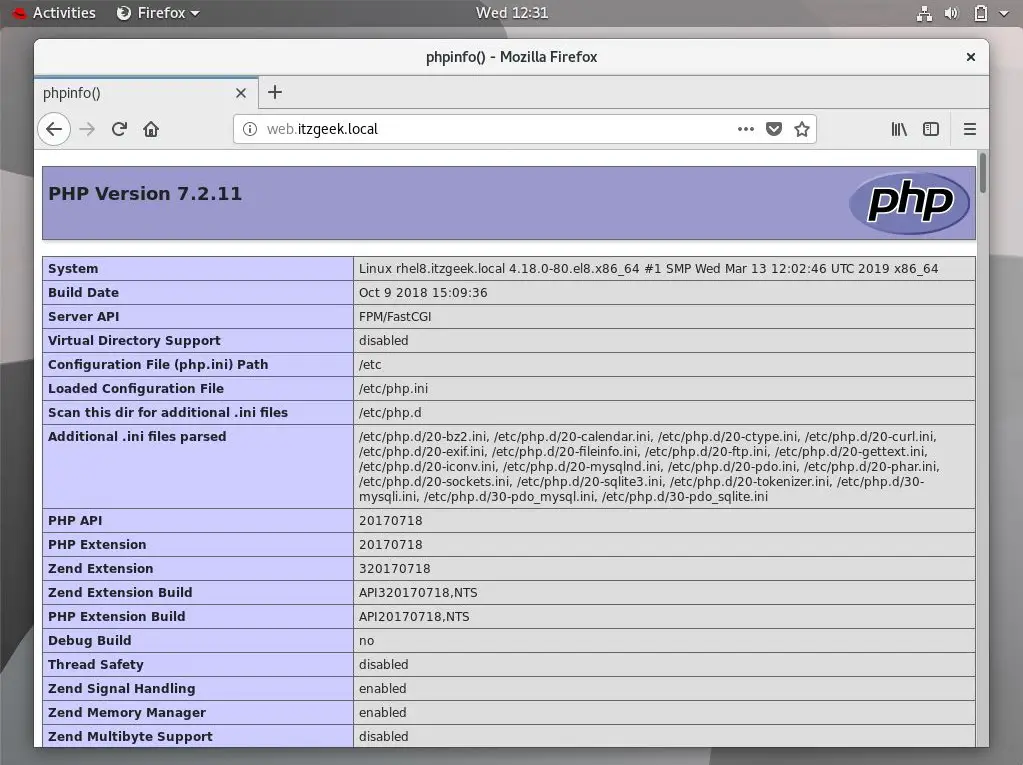Image resolution: width=1023 pixels, height=765 pixels.
Task: Open the Firefox home page icon
Action: (151, 129)
